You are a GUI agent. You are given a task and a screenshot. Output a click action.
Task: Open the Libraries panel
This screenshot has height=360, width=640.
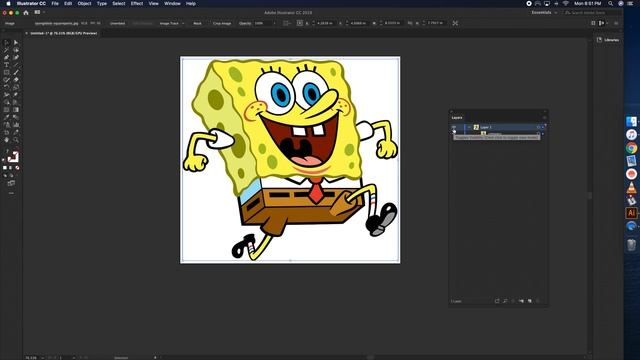point(608,40)
